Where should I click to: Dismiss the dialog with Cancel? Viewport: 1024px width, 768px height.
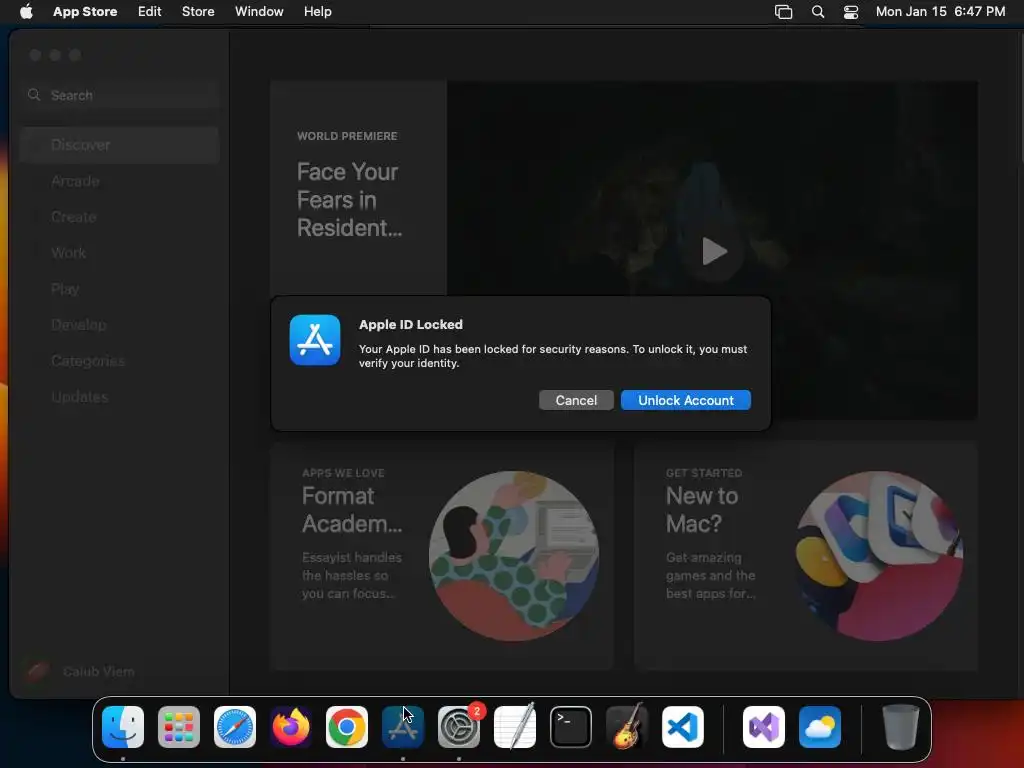pos(576,400)
